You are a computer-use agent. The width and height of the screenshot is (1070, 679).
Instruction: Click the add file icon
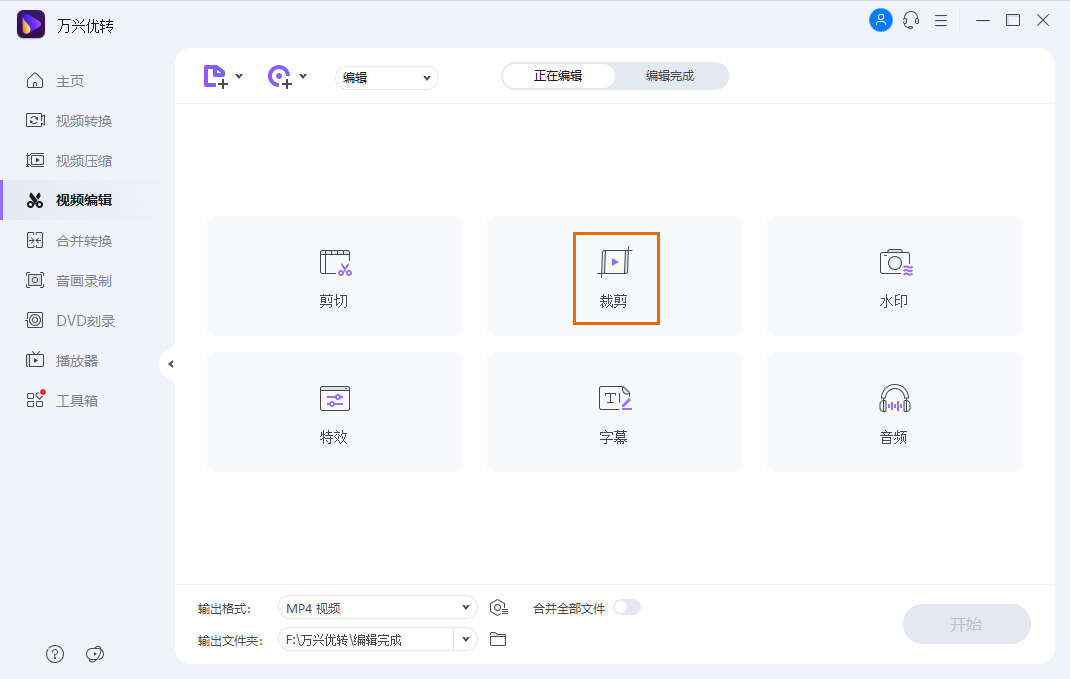point(216,76)
